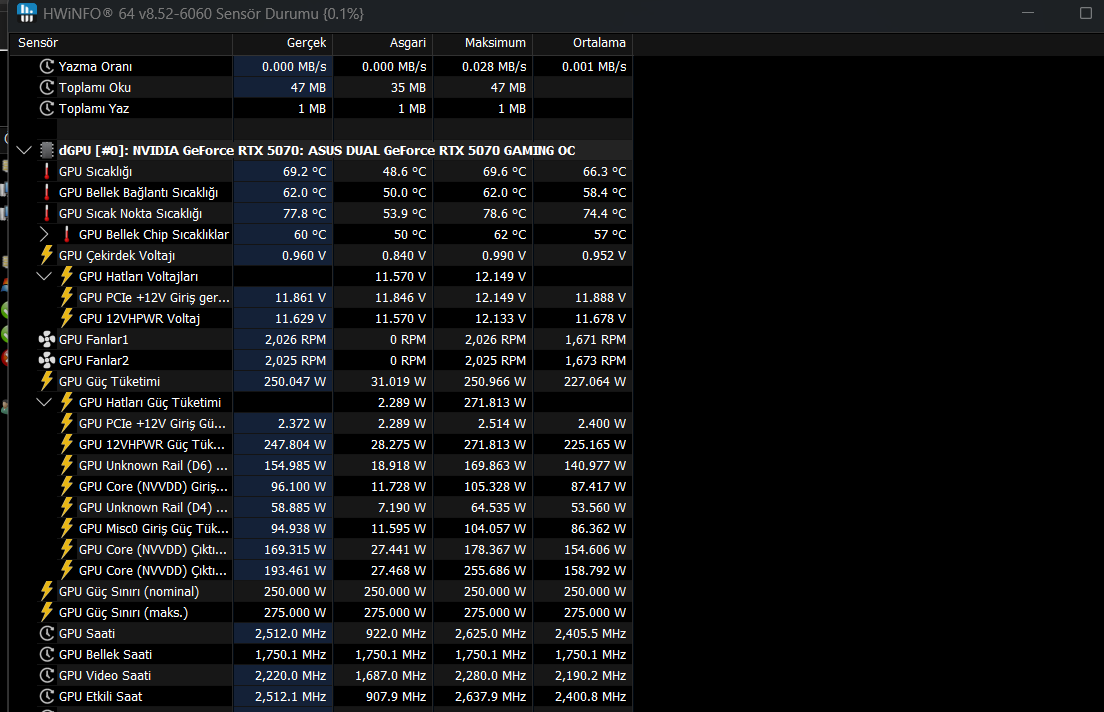This screenshot has height=712, width=1104.
Task: Click the 250.047 W current power value
Action: [295, 381]
